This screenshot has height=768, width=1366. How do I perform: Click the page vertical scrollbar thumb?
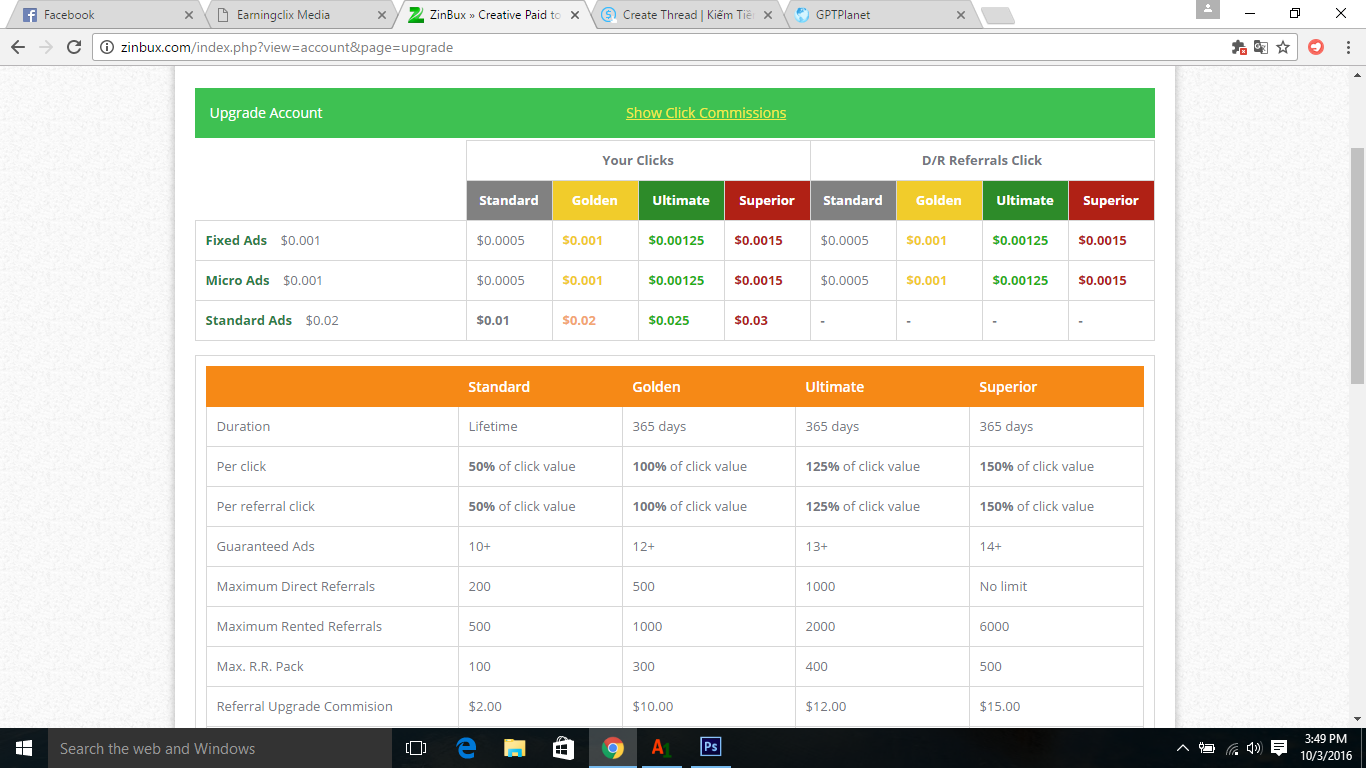1357,265
